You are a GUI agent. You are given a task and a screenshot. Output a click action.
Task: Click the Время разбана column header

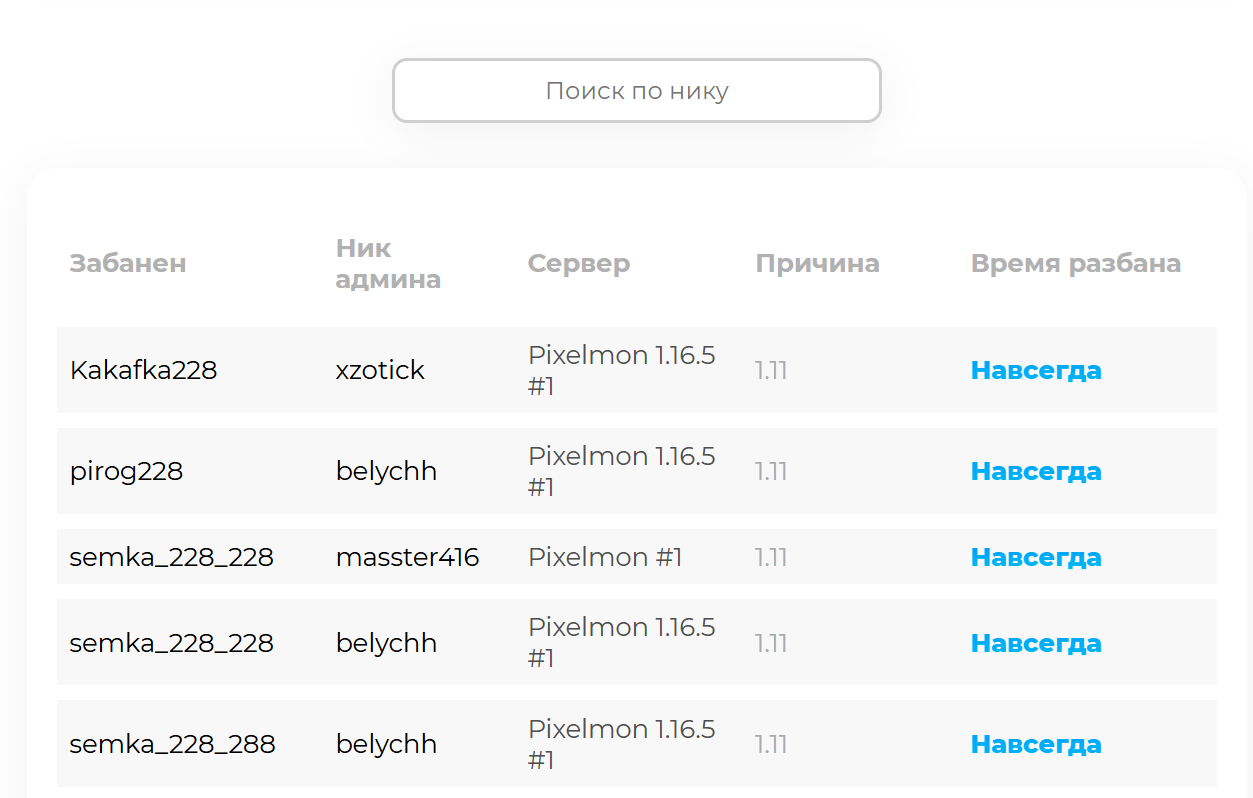(x=1075, y=263)
